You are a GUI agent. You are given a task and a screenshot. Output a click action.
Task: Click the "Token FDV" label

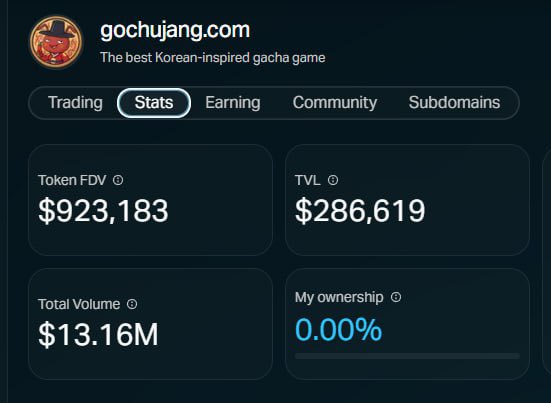(x=72, y=180)
